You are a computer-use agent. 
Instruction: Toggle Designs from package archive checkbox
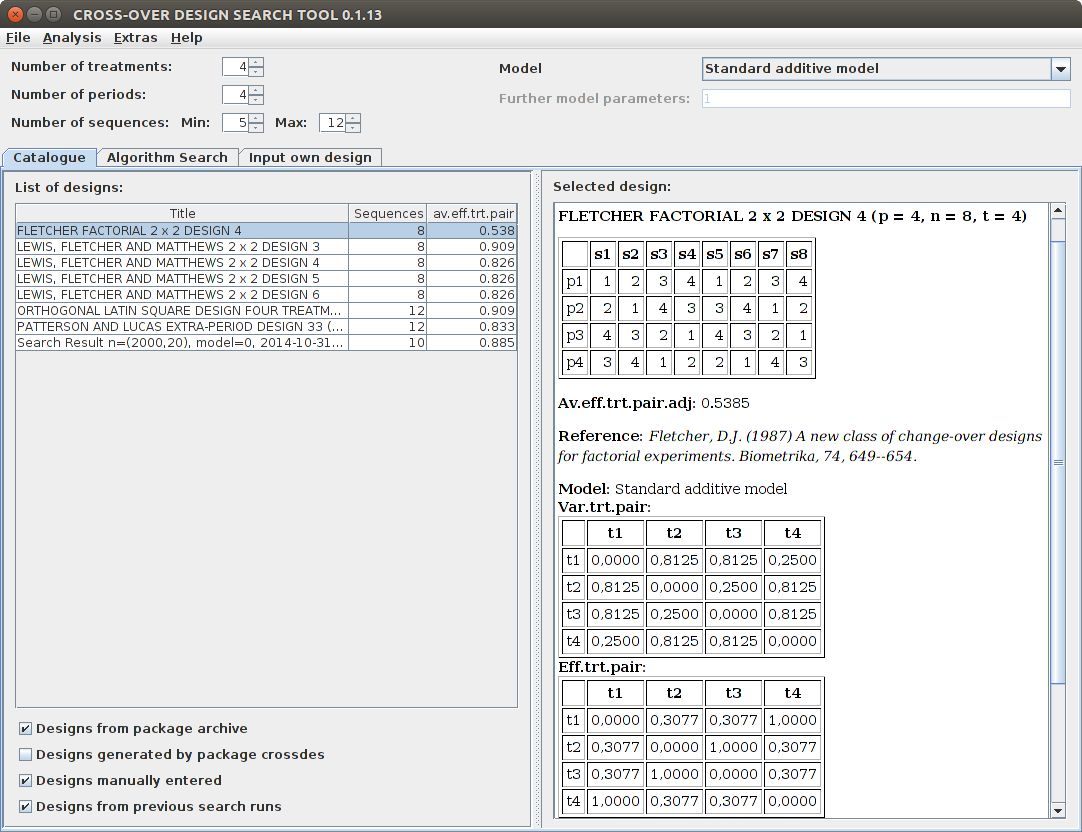26,729
